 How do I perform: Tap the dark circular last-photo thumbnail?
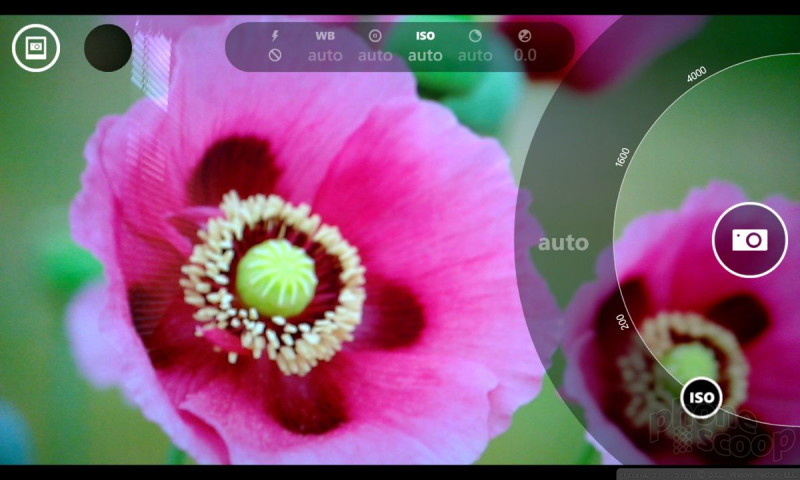[x=108, y=48]
